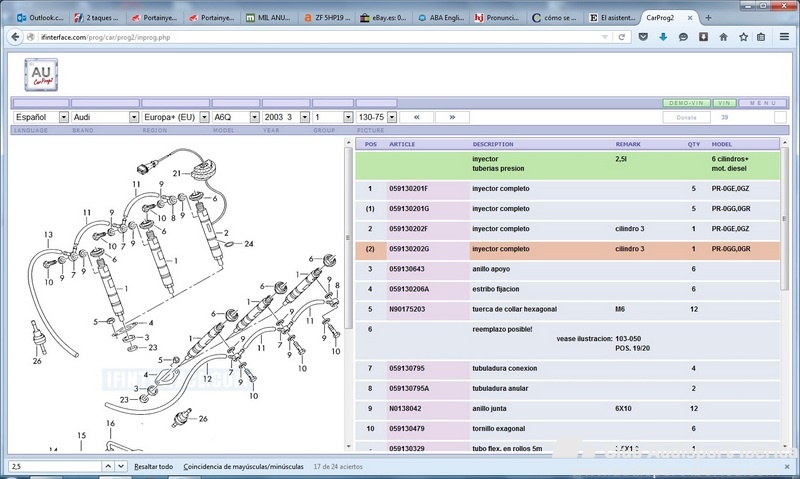
Task: Select article 059130643 anillo apoyo
Action: (567, 269)
